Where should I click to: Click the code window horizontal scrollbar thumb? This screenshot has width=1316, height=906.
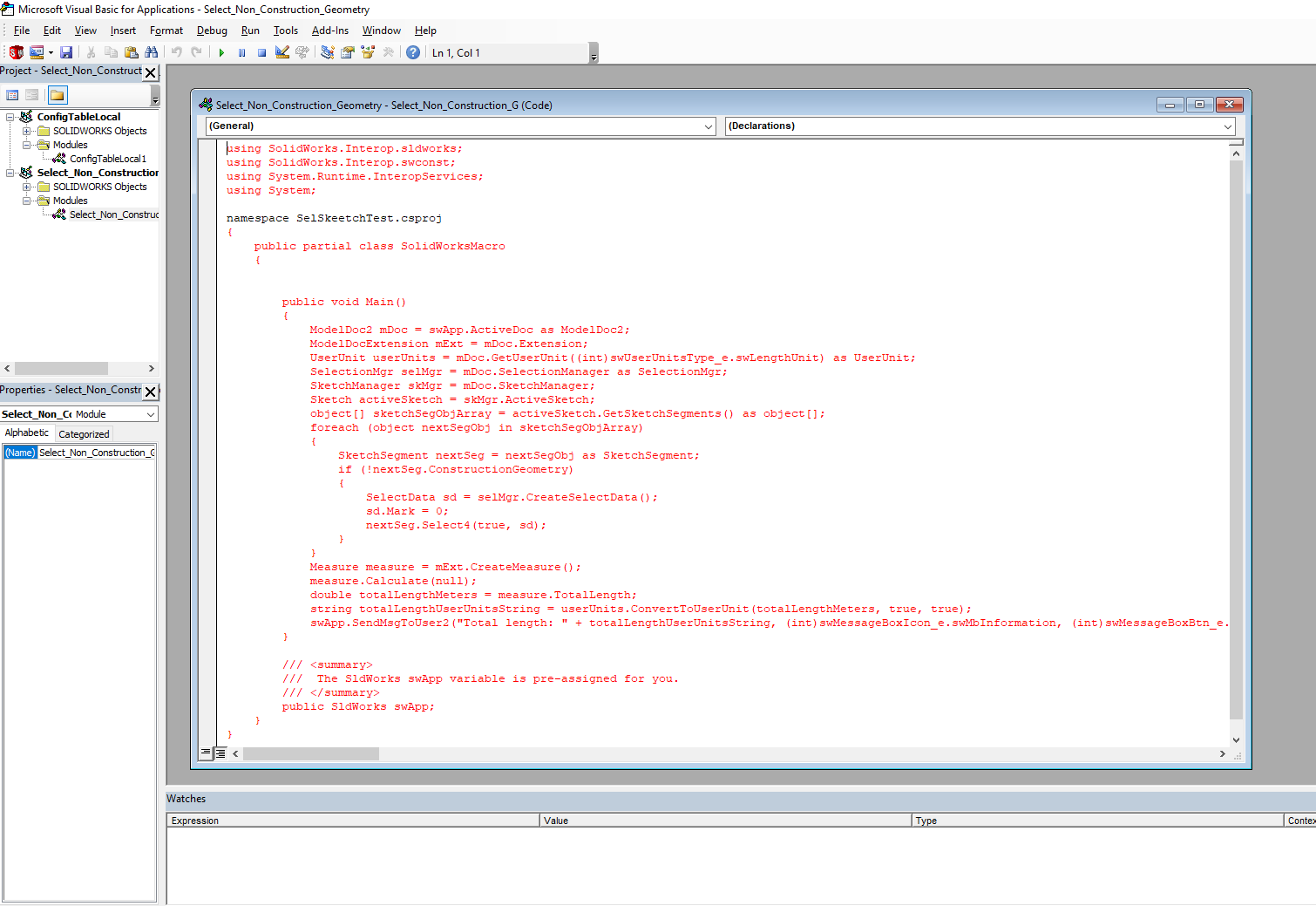click(x=311, y=753)
